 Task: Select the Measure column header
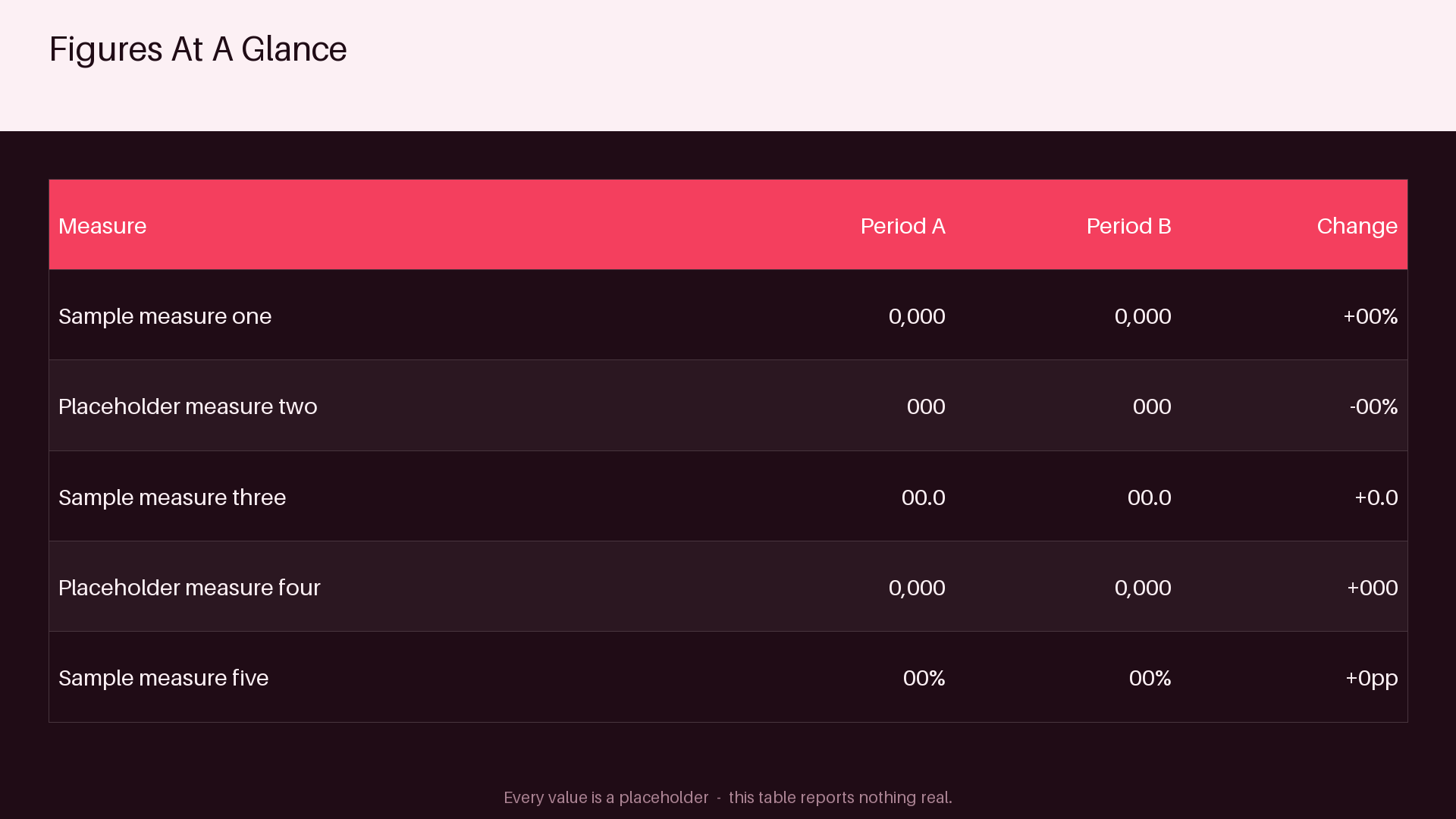click(x=102, y=226)
